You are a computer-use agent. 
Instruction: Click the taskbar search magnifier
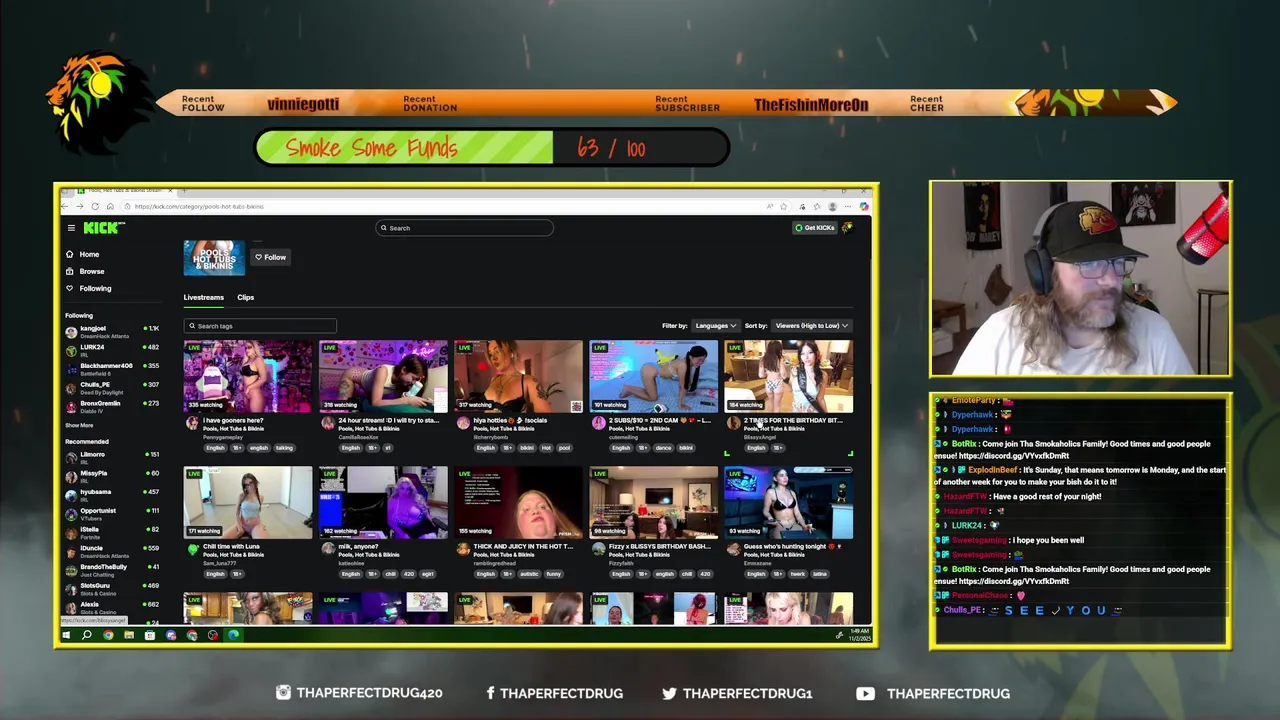pos(87,635)
